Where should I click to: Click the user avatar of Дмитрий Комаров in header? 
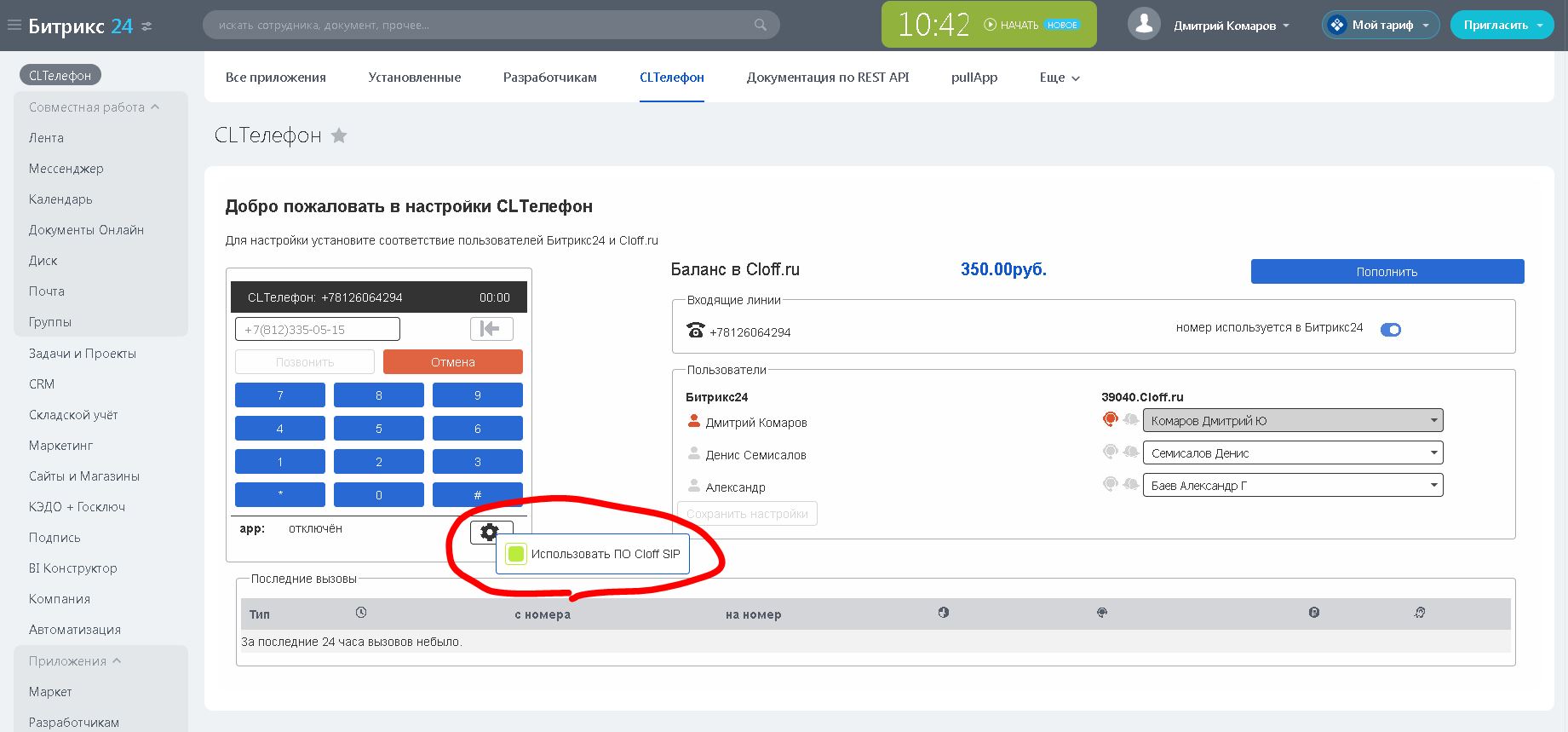coord(1144,25)
